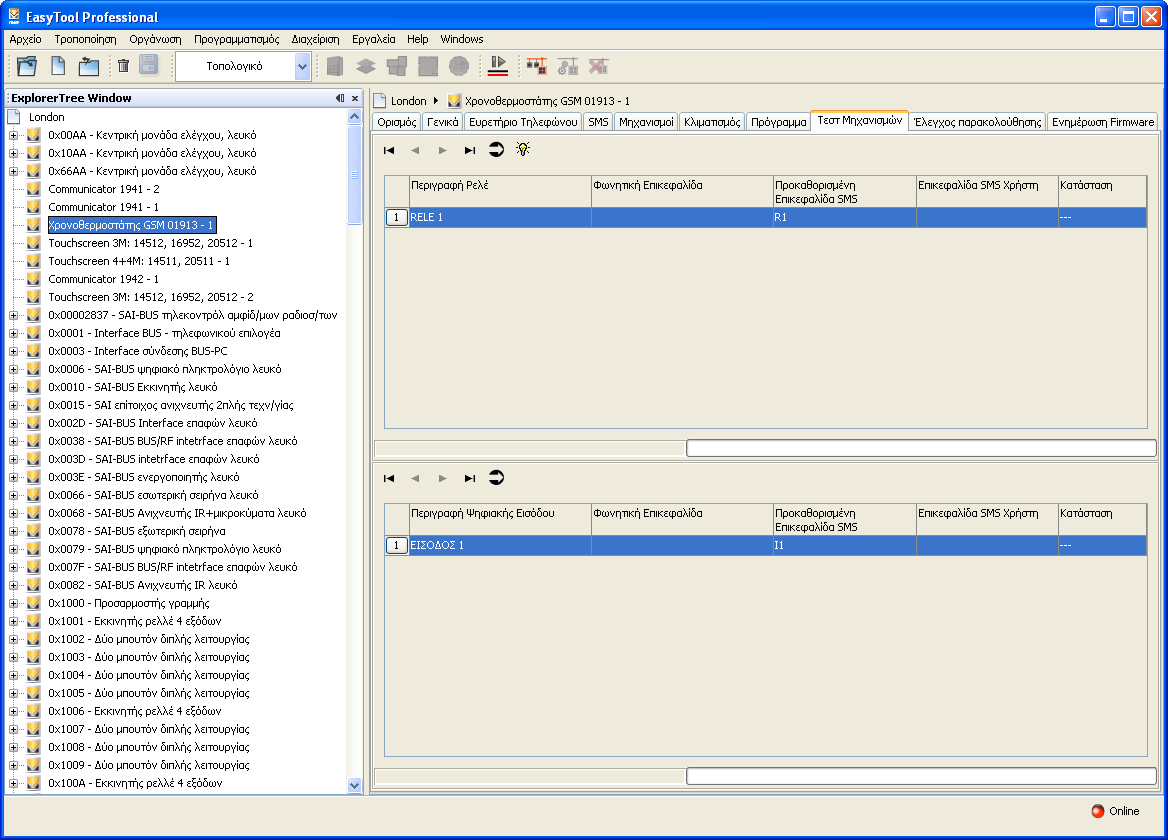Click refresh icon in relay table toolbar
The width and height of the screenshot is (1168, 840).
(496, 150)
